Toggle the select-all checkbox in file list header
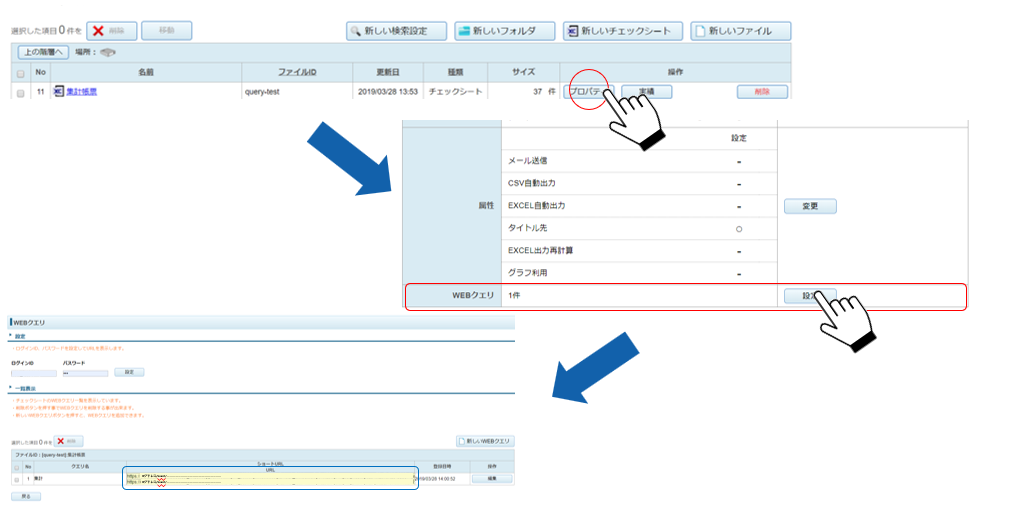1012x514 pixels. click(x=20, y=73)
